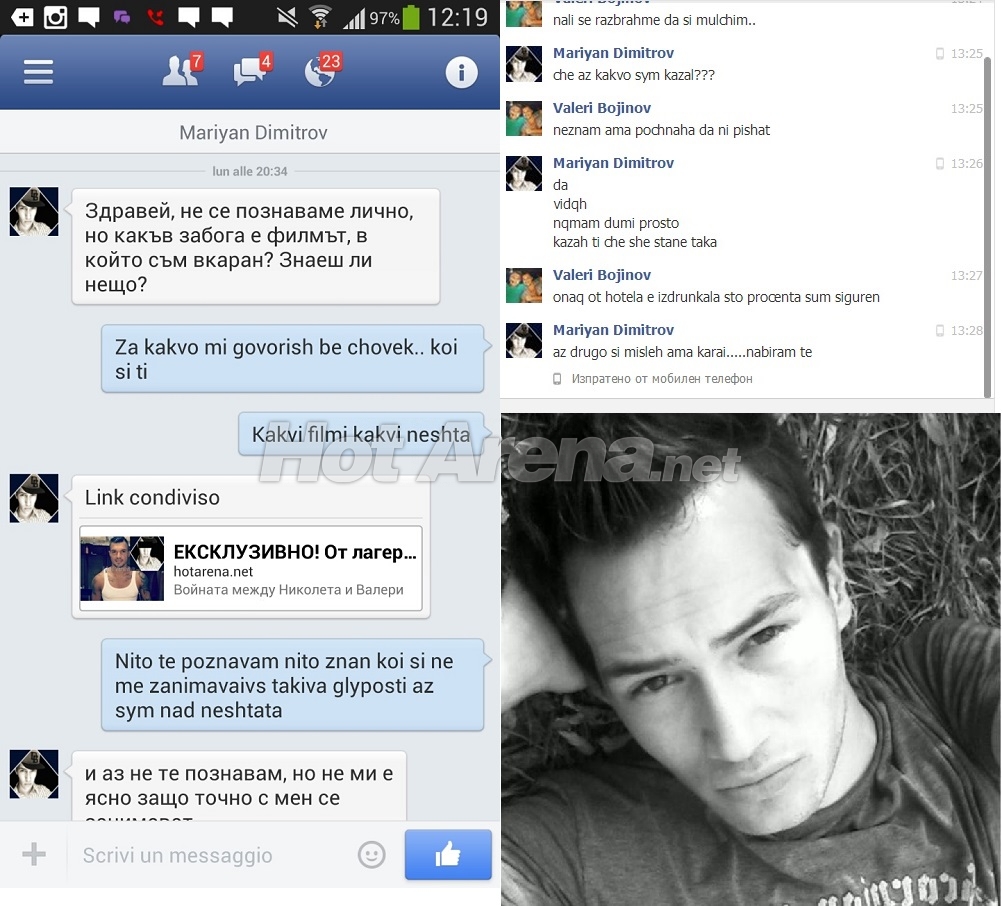Click the Mariyan Dimitrov name at 13:25

coord(613,53)
